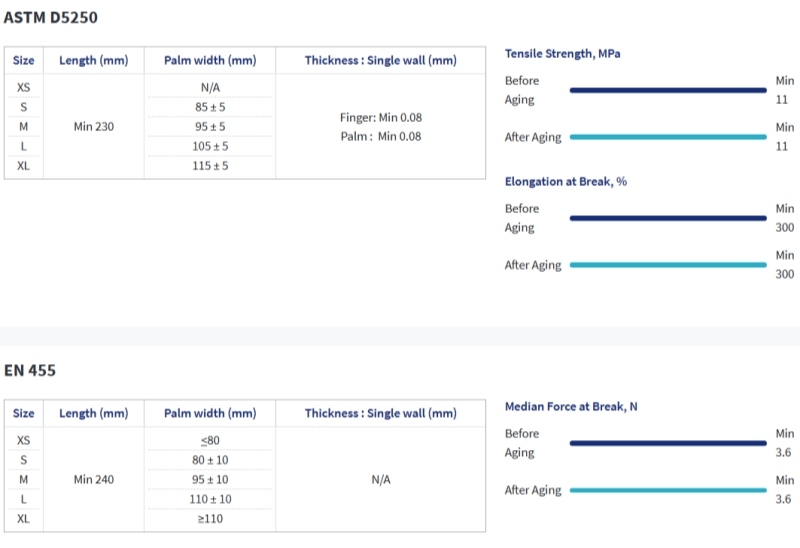This screenshot has height=548, width=800.
Task: Select the Elongation at Break, % title
Action: pos(565,182)
